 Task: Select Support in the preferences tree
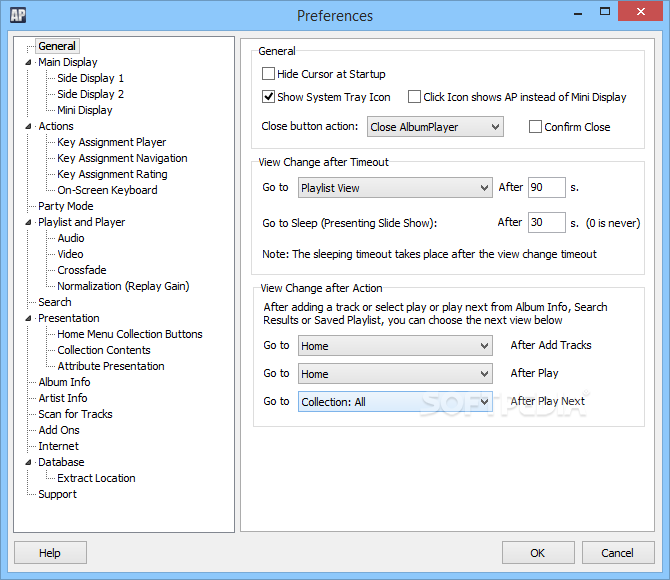point(57,494)
